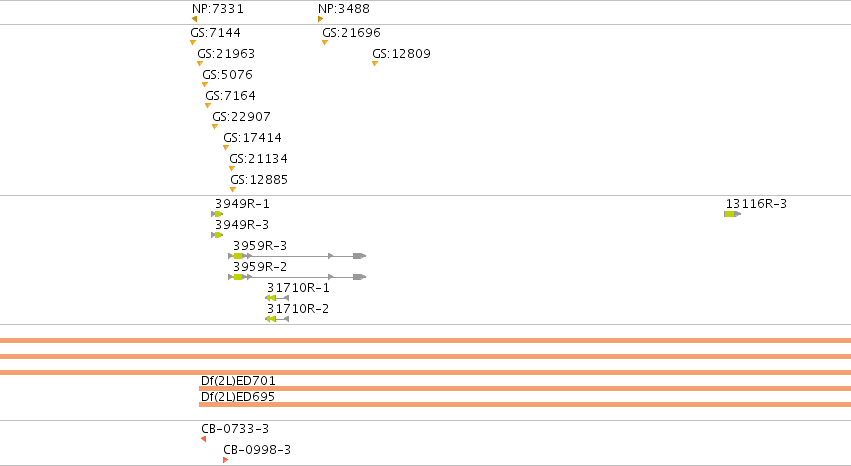Select the CB-0733-3 label
This screenshot has width=851, height=466.
point(235,429)
